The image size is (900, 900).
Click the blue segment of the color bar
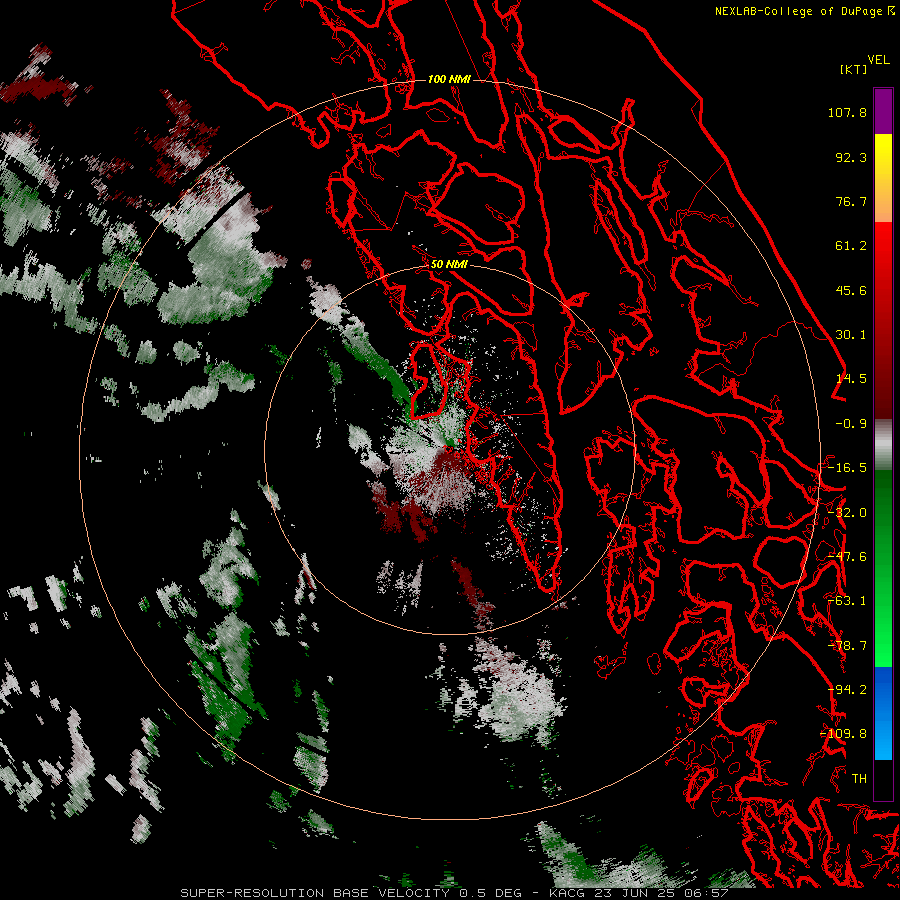coord(883,713)
